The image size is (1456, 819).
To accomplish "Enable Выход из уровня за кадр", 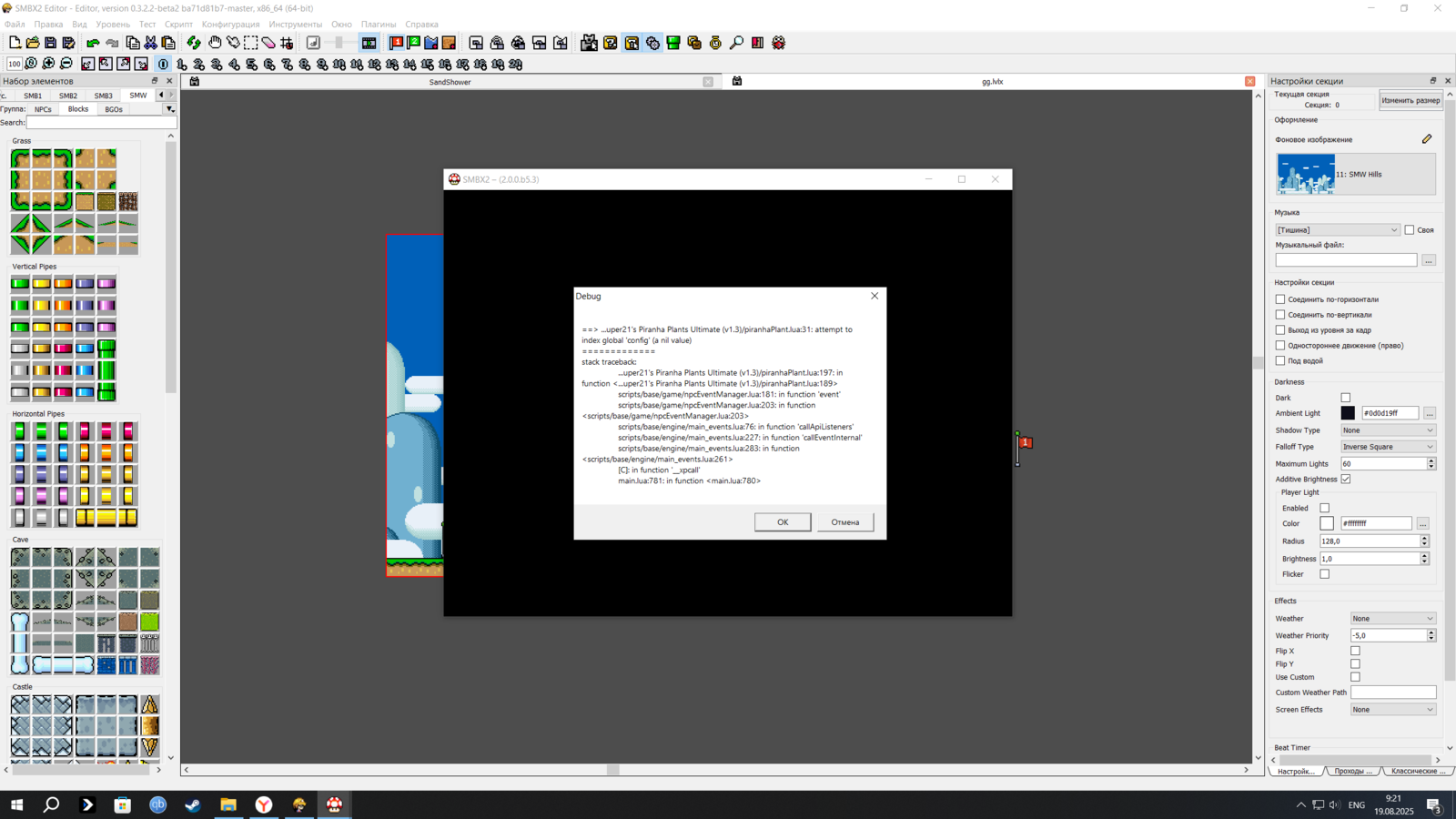I will (x=1280, y=330).
